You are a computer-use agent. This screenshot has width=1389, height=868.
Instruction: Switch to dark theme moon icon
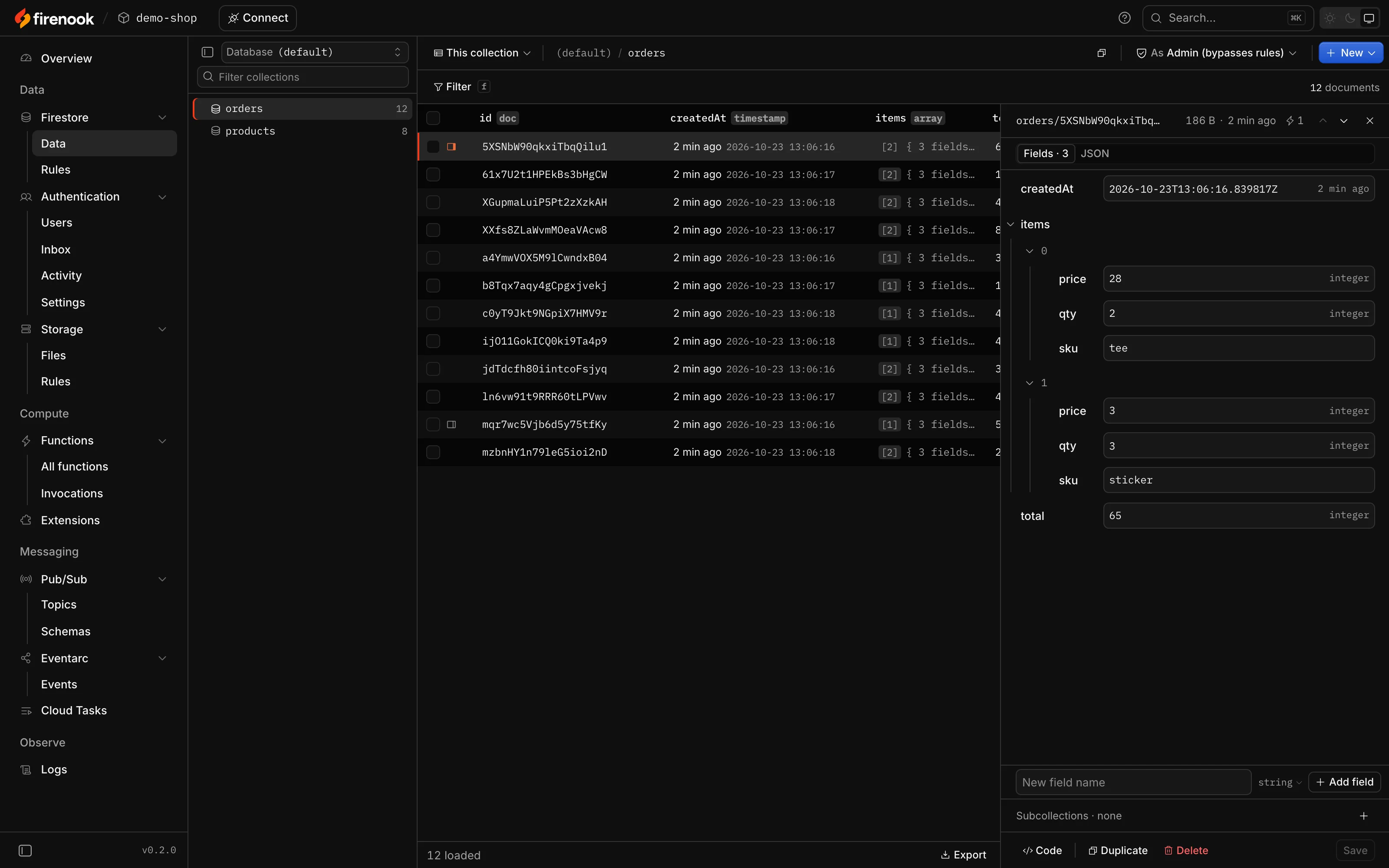pos(1350,18)
